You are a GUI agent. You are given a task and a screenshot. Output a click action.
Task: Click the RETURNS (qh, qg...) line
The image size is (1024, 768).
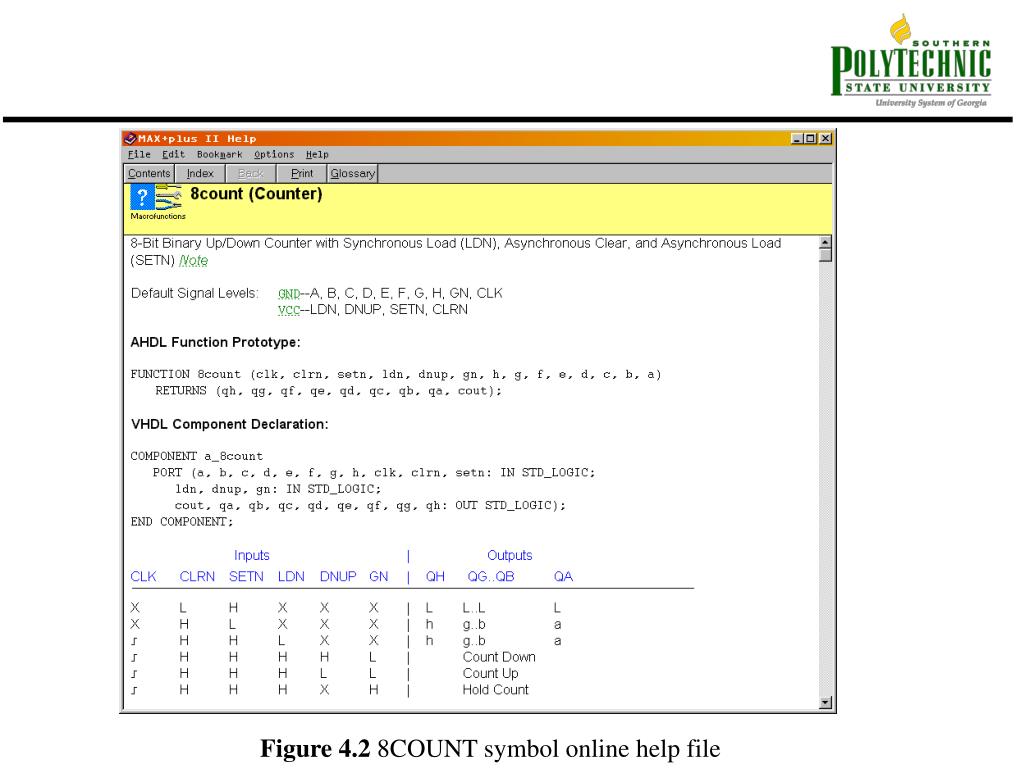tap(328, 391)
